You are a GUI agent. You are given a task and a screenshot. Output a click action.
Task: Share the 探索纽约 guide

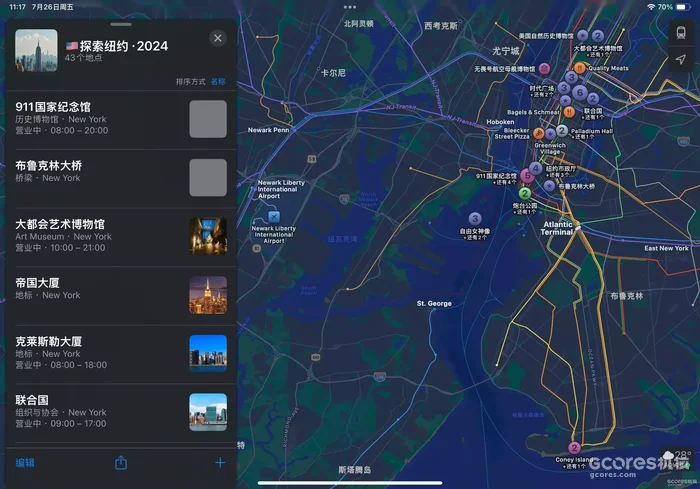[121, 463]
